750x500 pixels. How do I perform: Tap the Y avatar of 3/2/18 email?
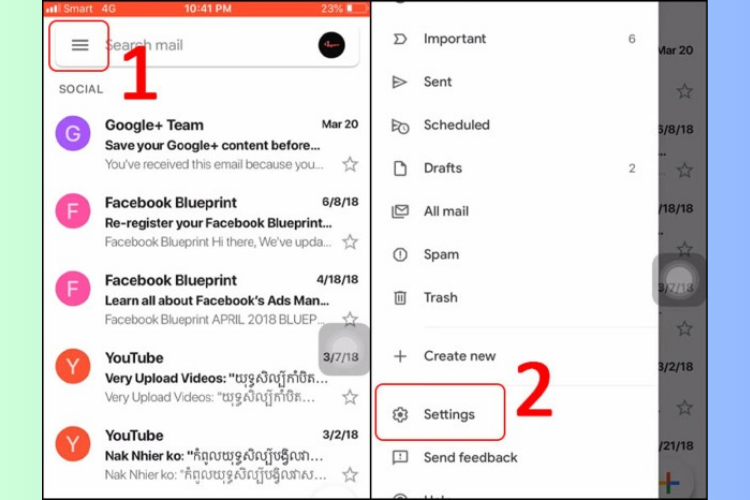[x=73, y=444]
